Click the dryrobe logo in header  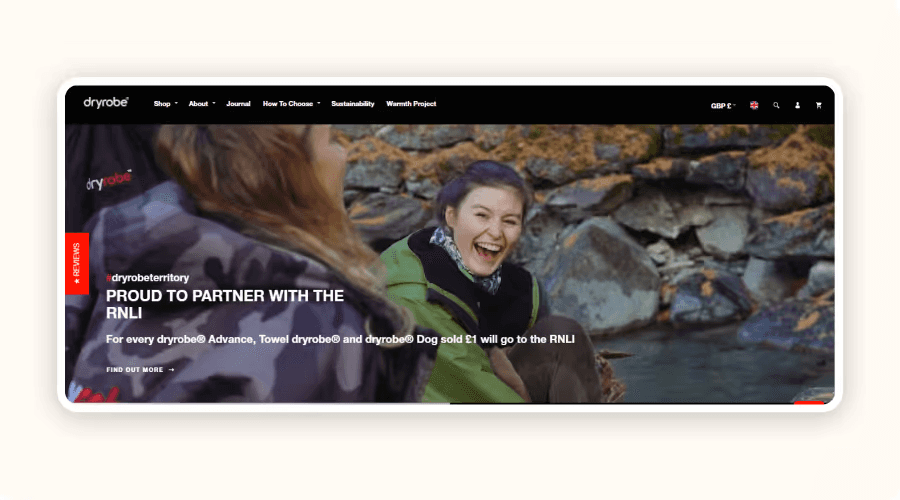click(x=106, y=103)
